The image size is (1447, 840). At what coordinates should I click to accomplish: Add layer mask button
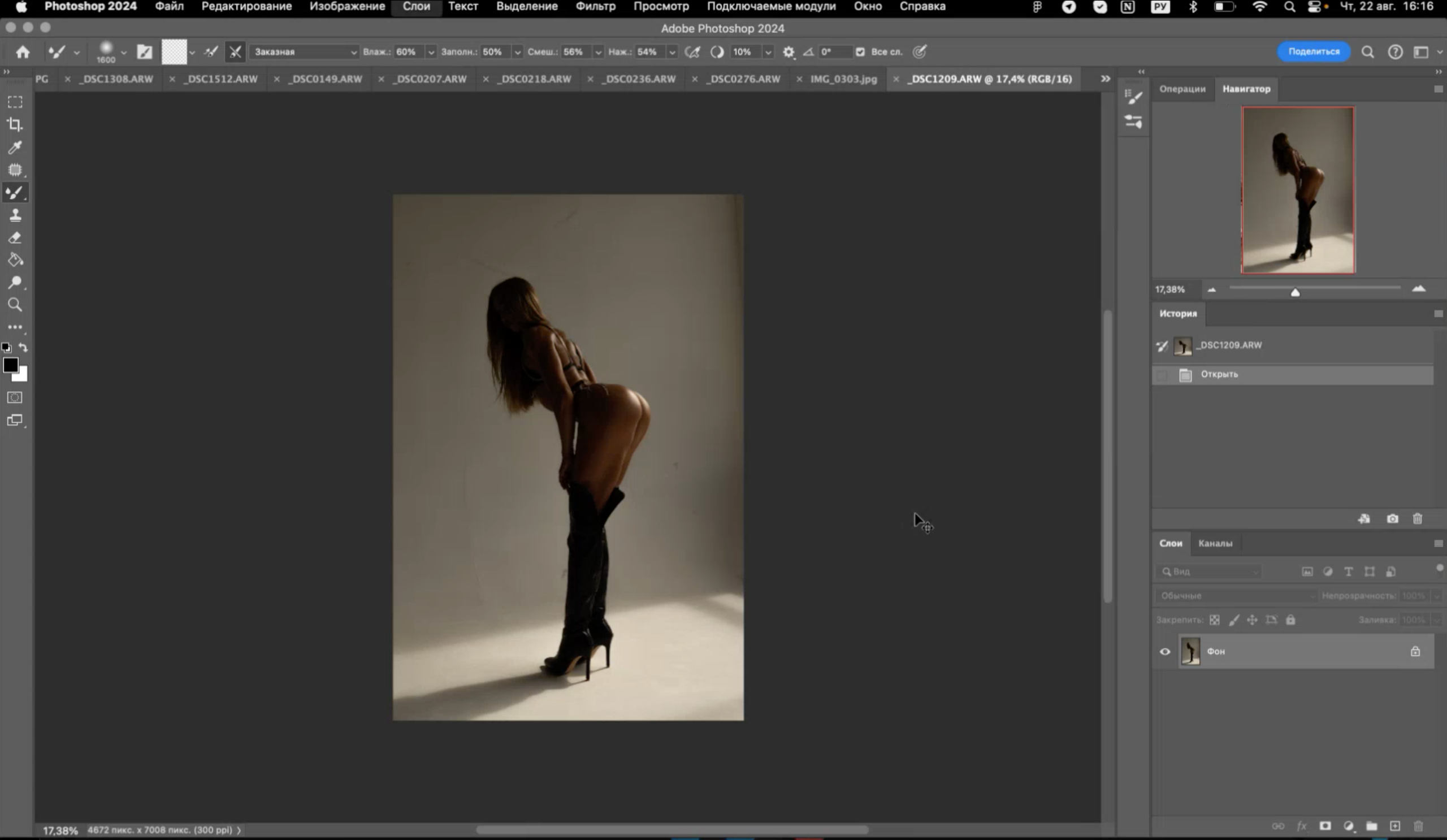[x=1325, y=826]
